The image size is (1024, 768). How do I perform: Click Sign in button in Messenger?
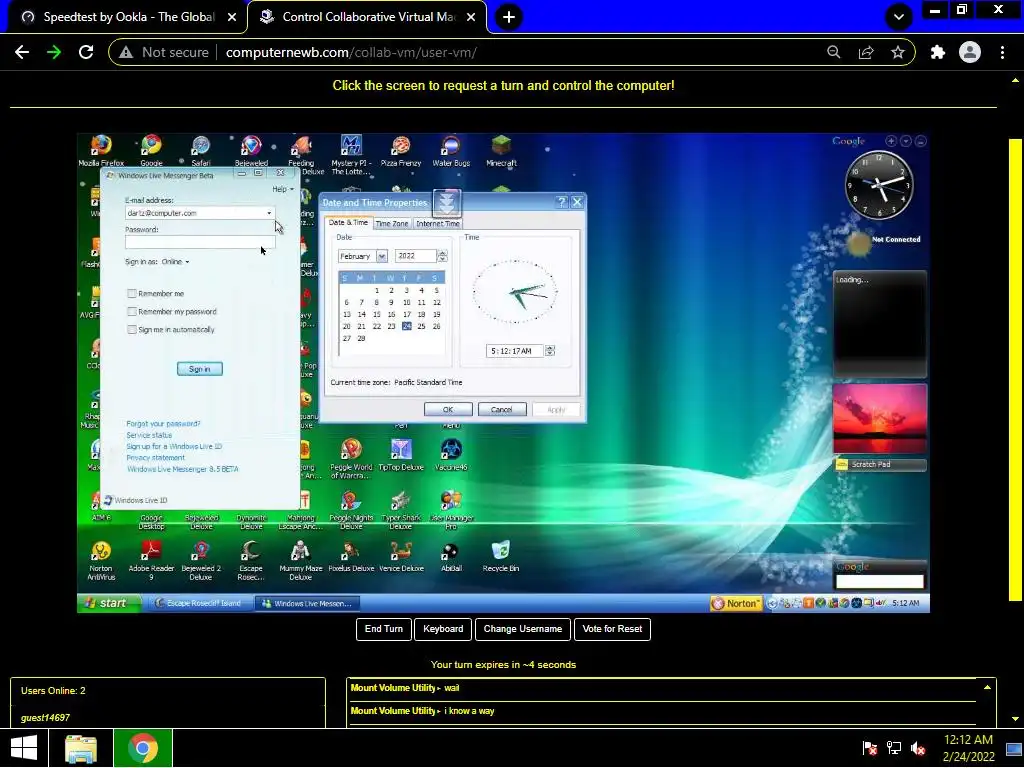[x=200, y=369]
